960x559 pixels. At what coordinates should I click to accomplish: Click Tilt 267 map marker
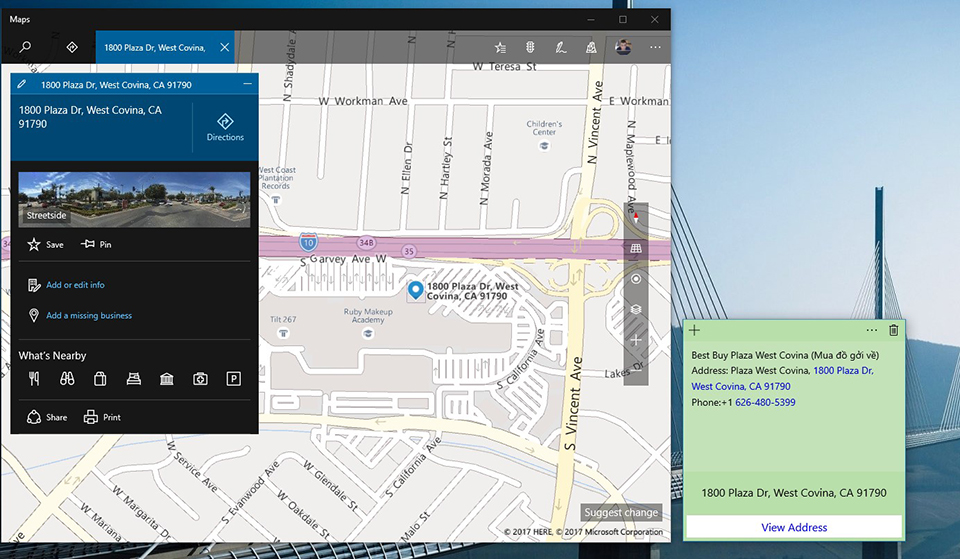coord(283,333)
